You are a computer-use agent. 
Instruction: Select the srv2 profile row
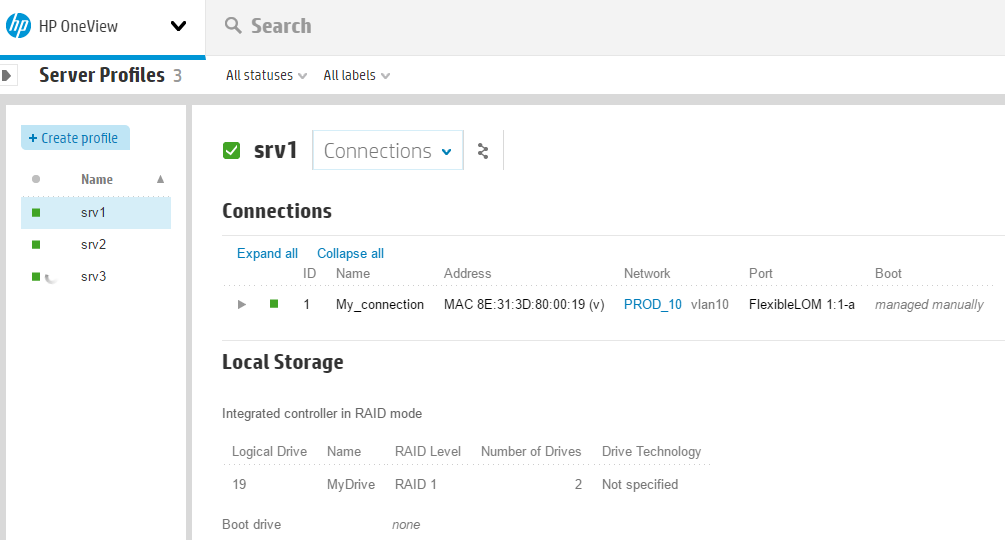click(96, 245)
